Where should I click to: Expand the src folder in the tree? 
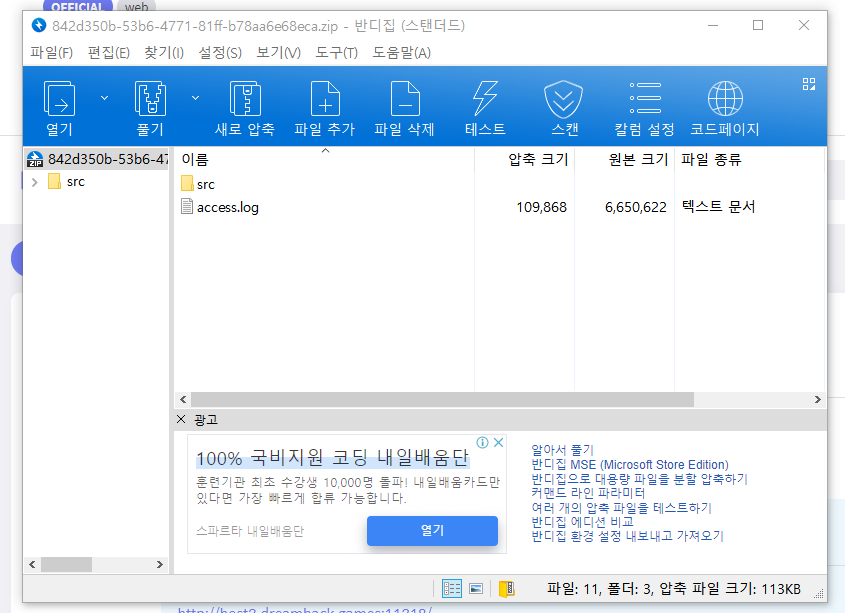(35, 182)
